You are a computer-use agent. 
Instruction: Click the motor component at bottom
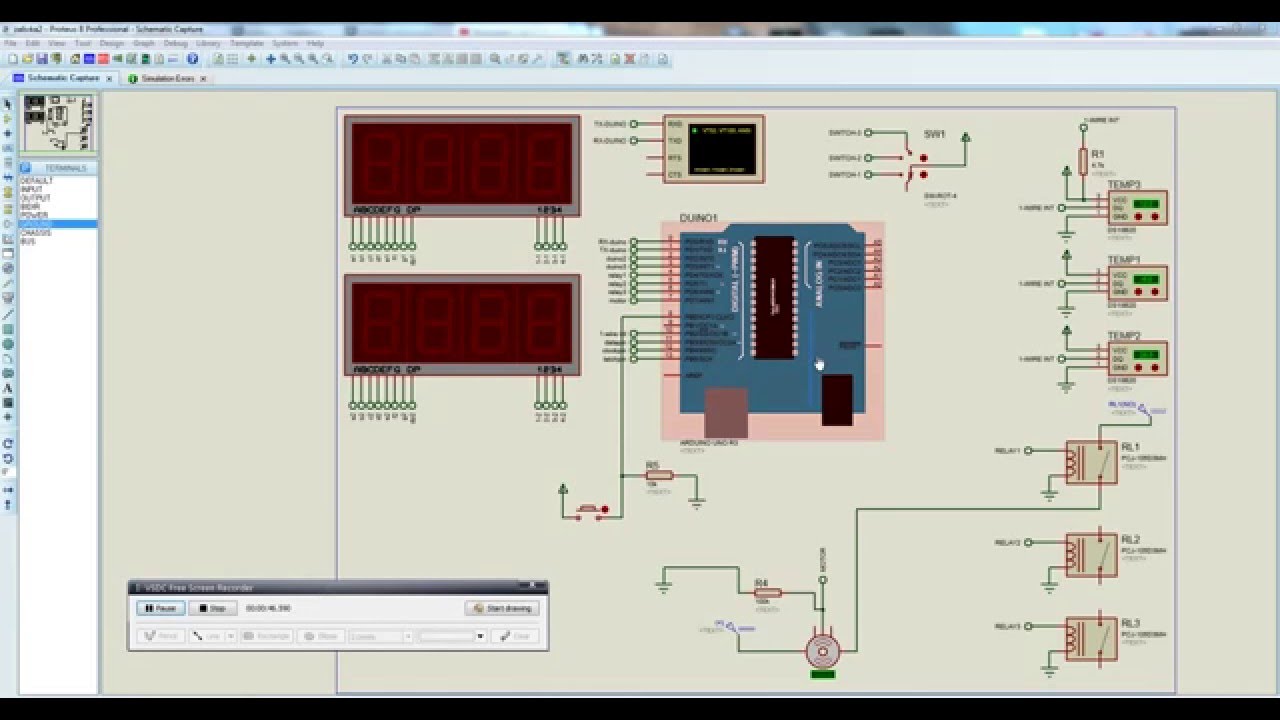tap(823, 652)
